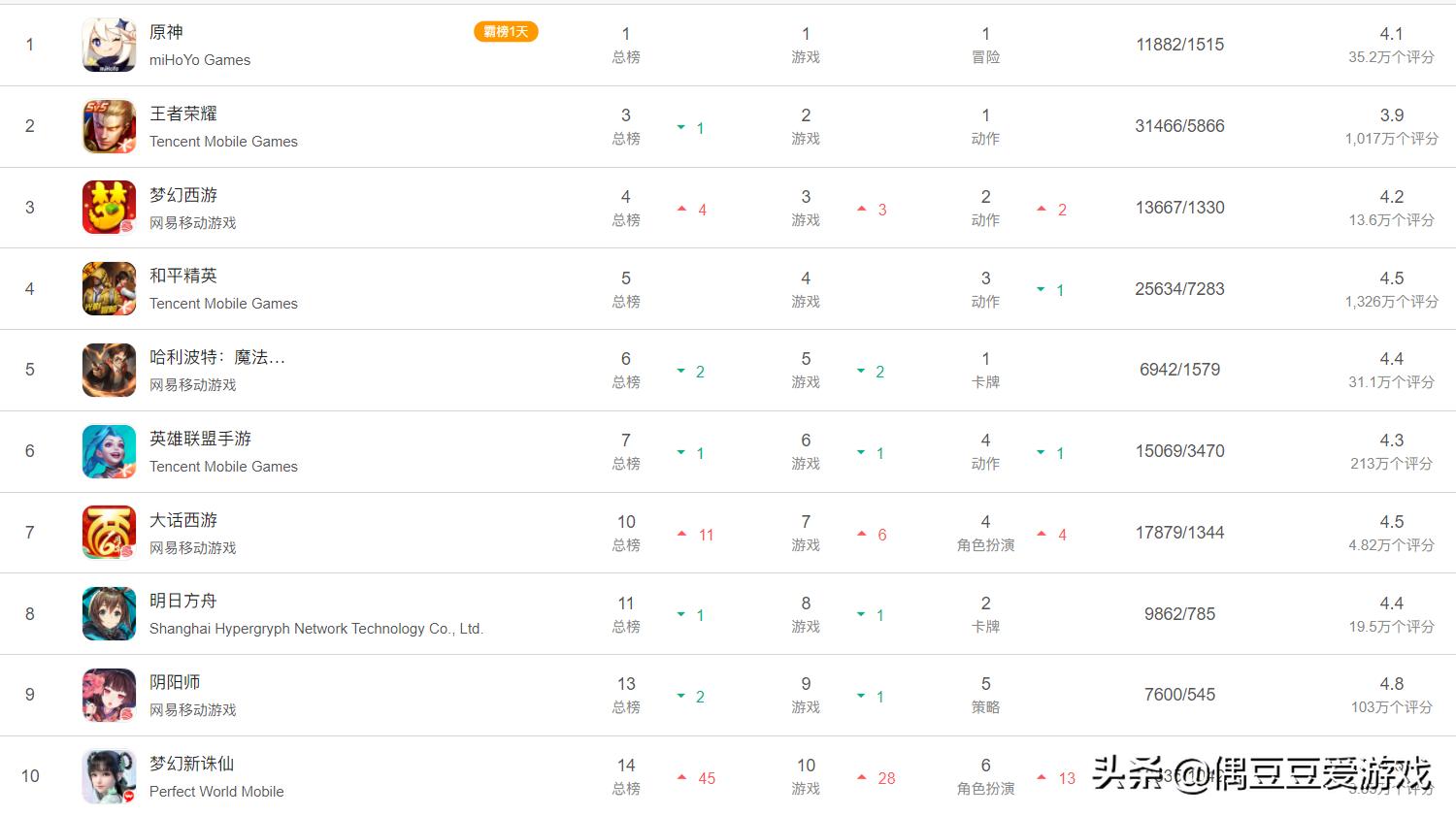Click the 4.82万个评分 rating count
Screen dimensions: 1456x816
coord(1392,545)
